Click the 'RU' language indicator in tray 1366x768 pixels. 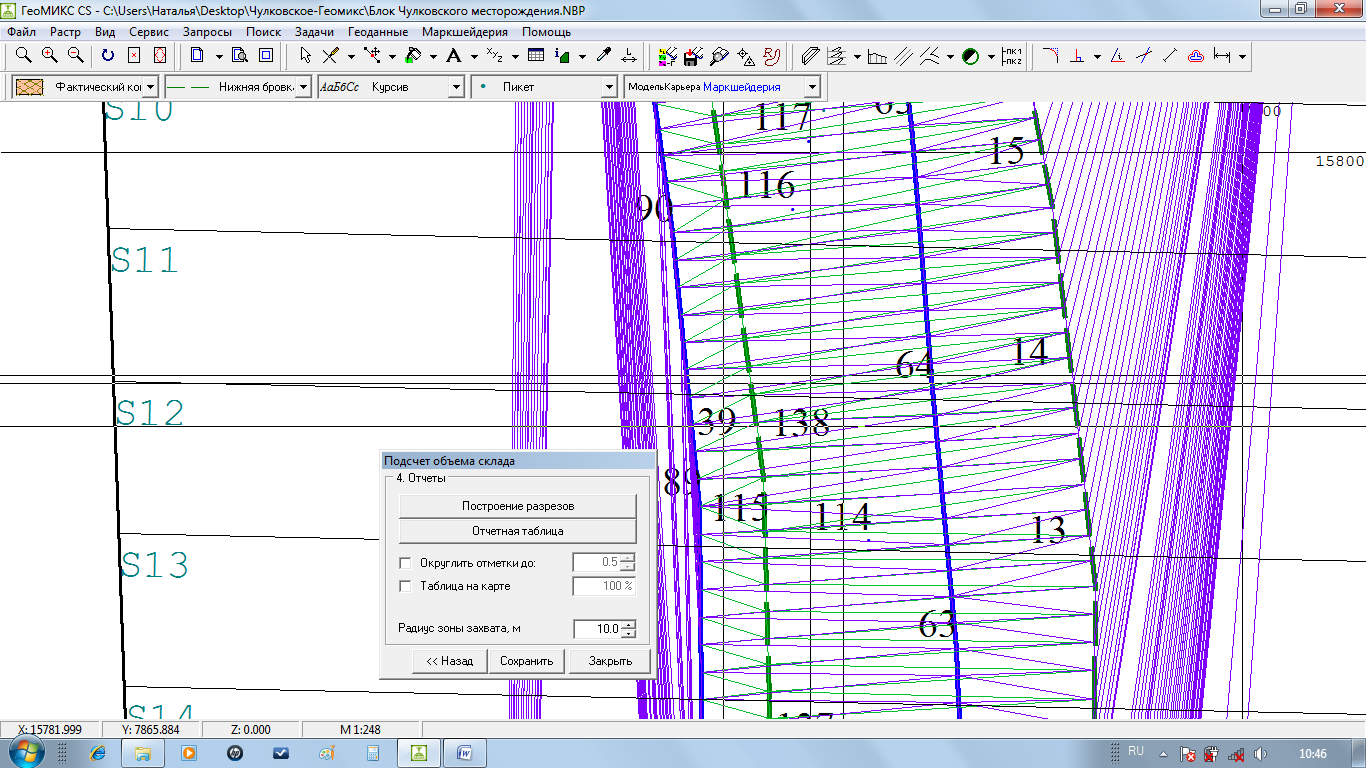(1136, 750)
